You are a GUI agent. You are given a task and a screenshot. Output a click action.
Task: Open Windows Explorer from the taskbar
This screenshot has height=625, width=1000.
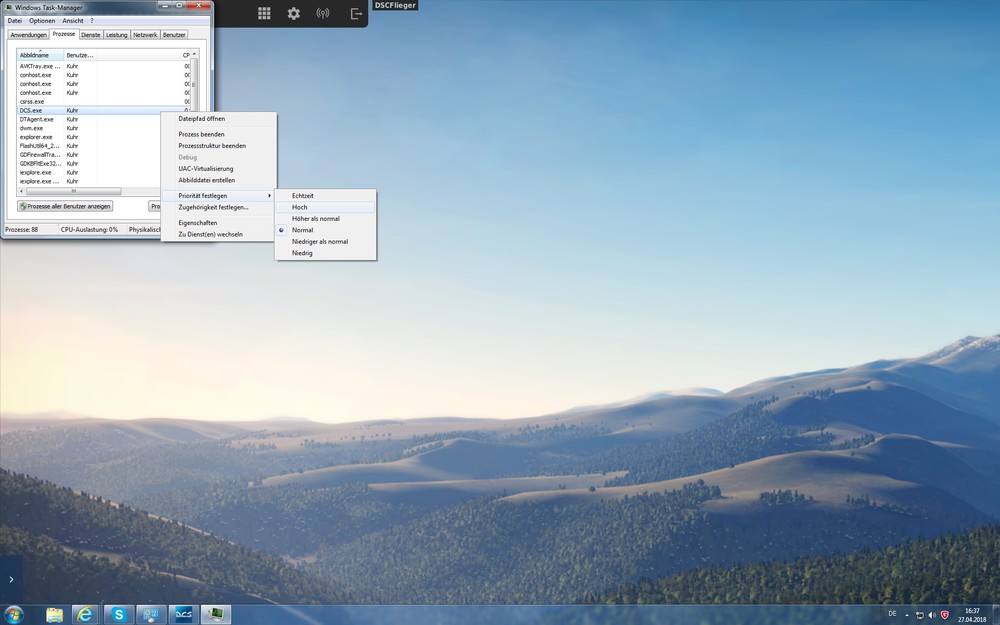click(x=53, y=614)
